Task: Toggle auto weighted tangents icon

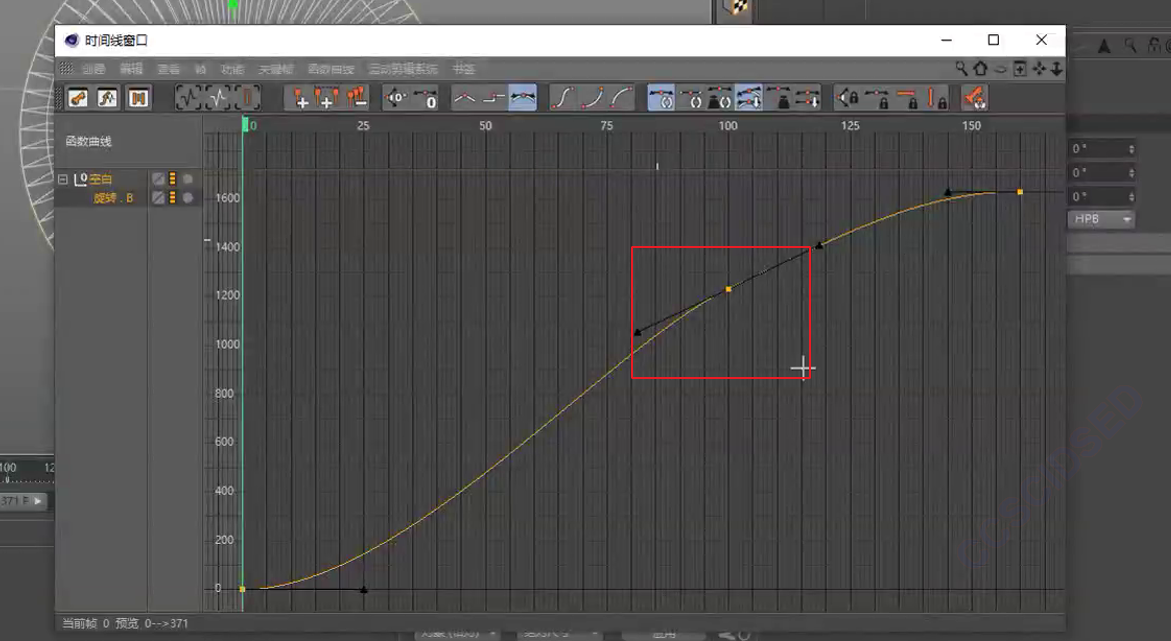Action: click(x=719, y=98)
